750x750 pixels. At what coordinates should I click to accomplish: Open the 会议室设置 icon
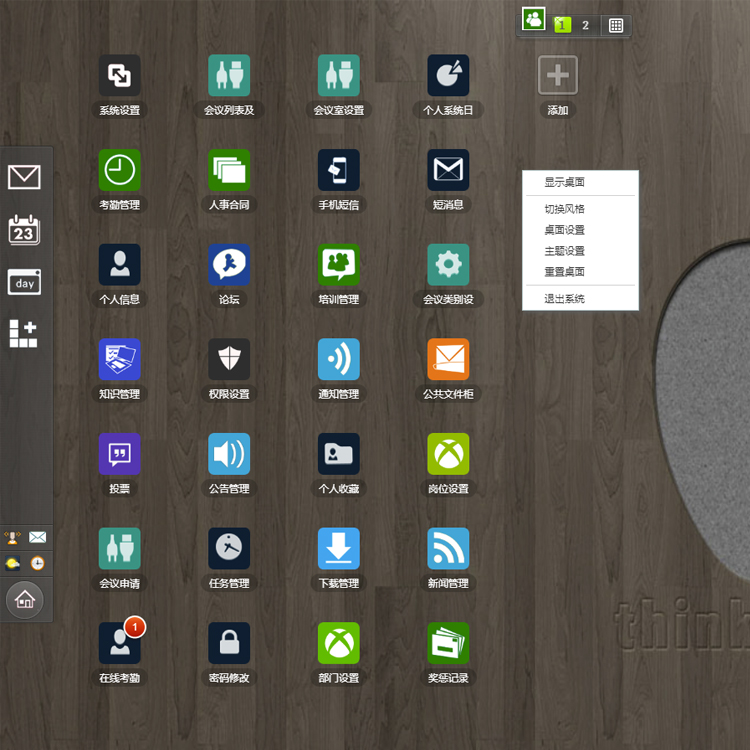pyautogui.click(x=339, y=75)
